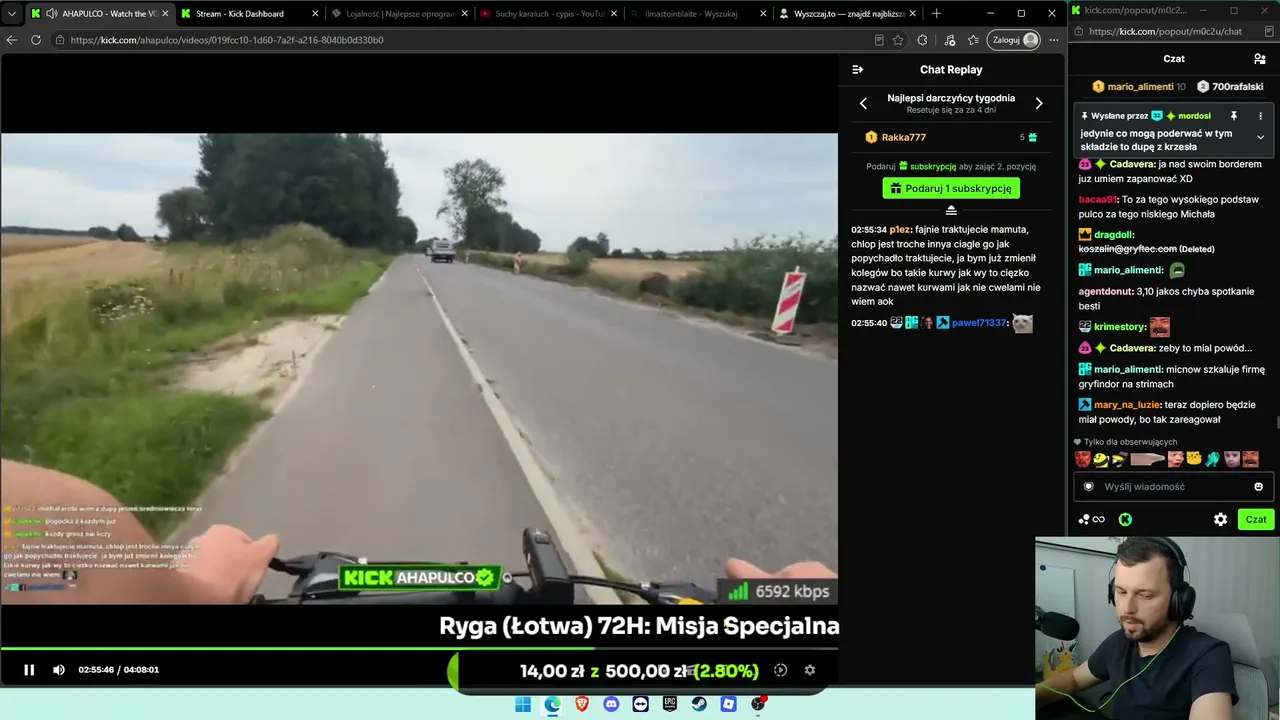Open the tab actions dropdown menu
The width and height of the screenshot is (1280, 720).
pyautogui.click(x=12, y=14)
